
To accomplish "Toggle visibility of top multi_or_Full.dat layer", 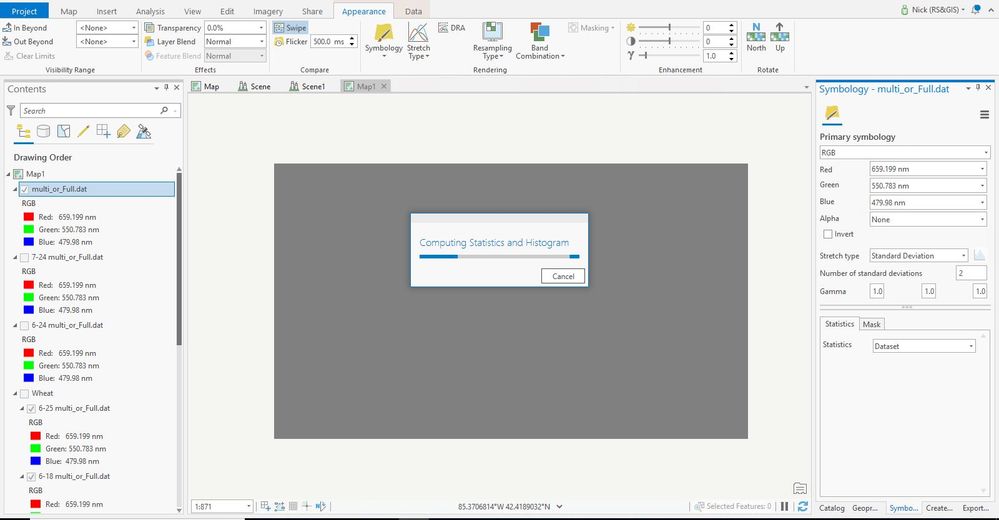I will [x=24, y=189].
